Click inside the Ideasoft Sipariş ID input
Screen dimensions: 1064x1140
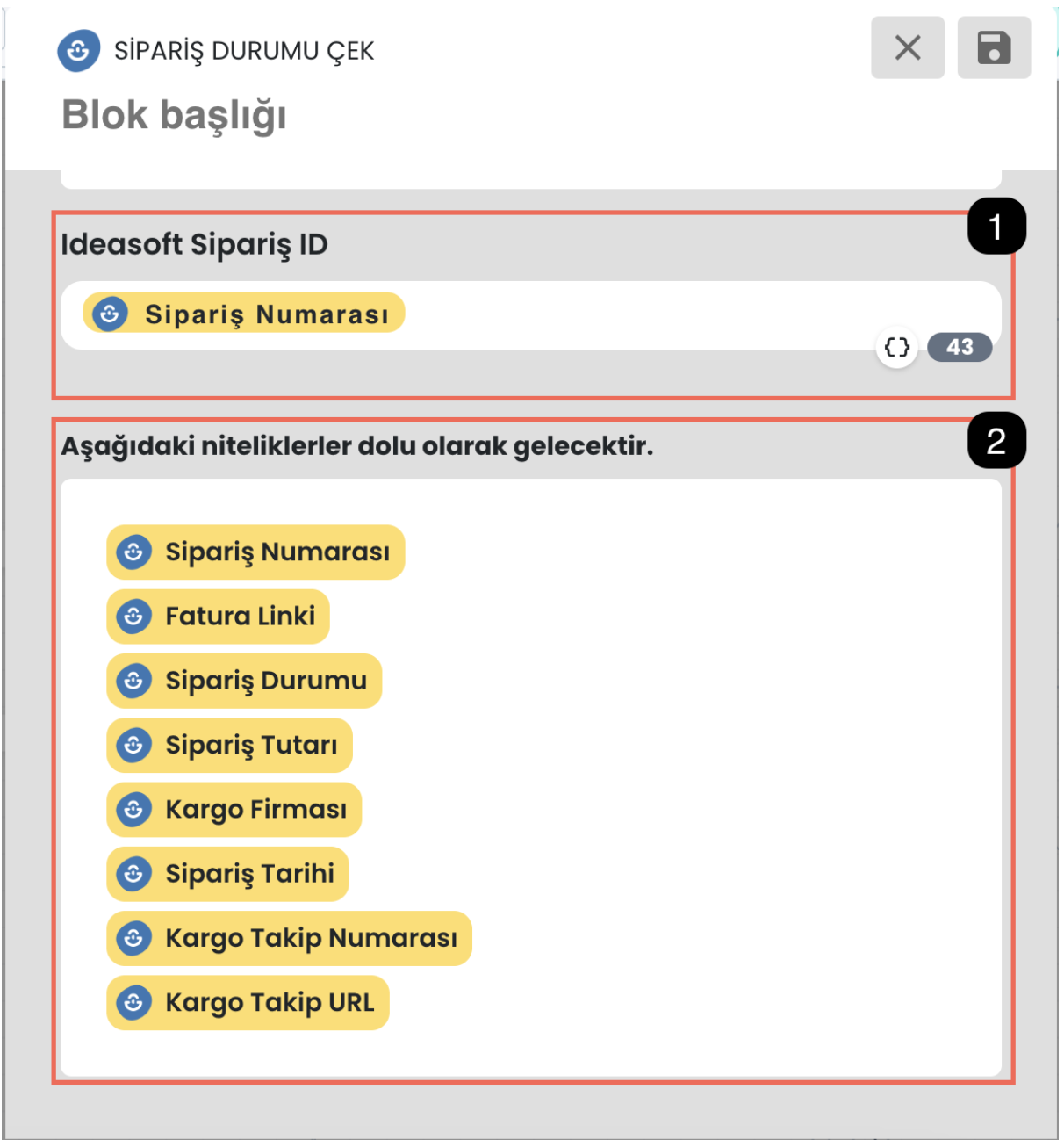pyautogui.click(x=530, y=315)
